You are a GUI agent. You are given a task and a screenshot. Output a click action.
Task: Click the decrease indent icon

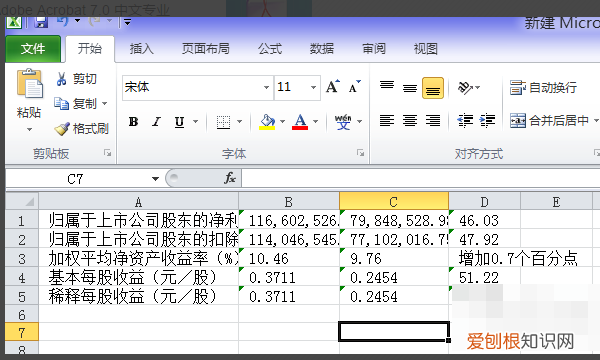[x=465, y=121]
